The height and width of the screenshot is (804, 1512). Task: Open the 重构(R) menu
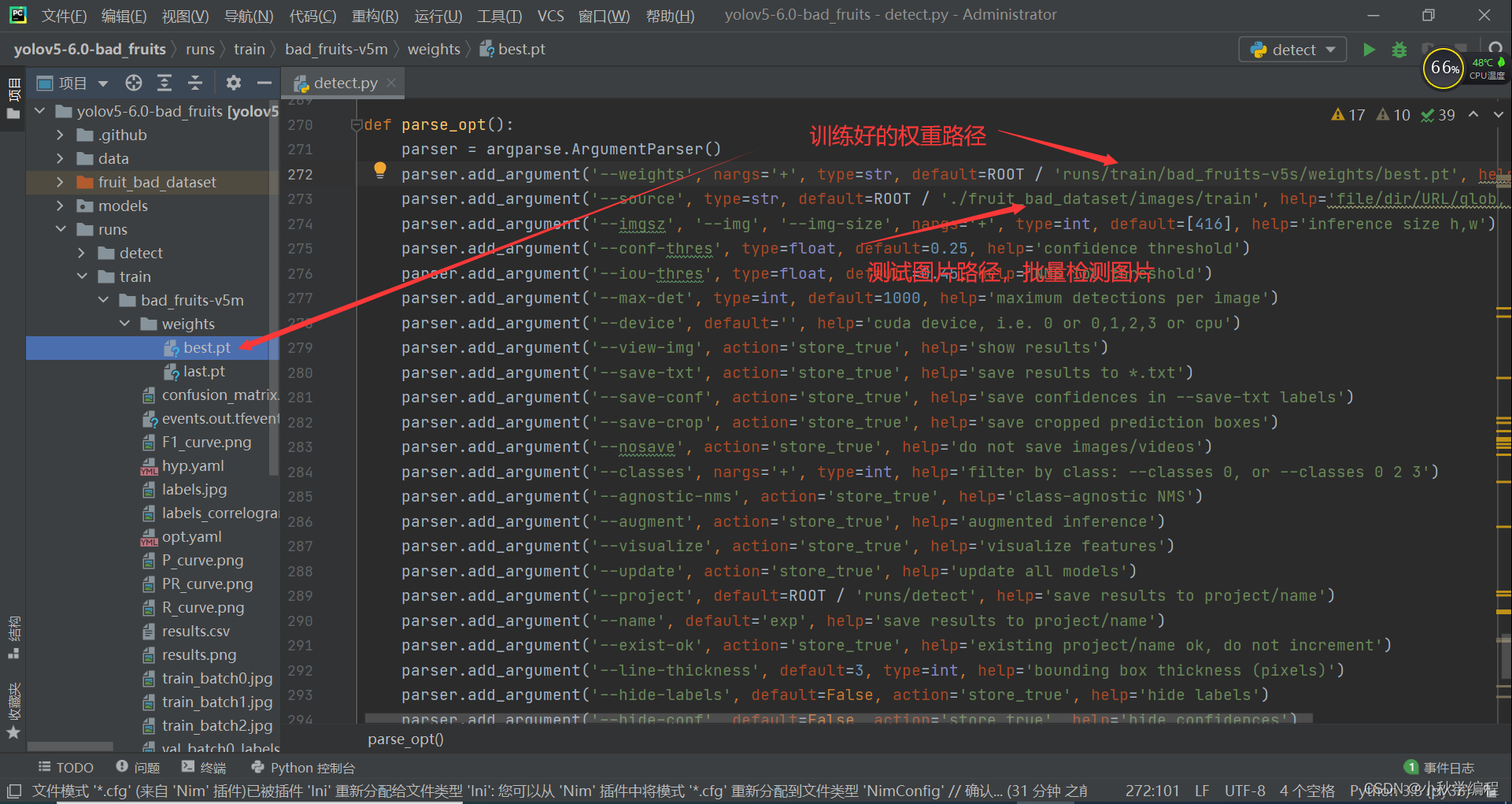[x=375, y=16]
